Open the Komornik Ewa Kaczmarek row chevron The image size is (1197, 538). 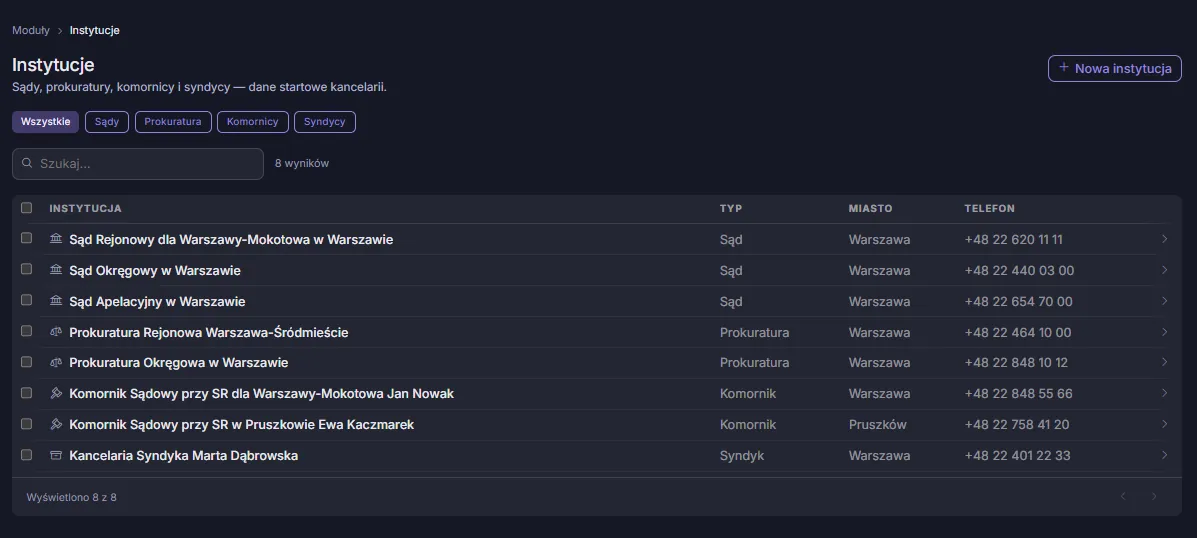click(1164, 424)
